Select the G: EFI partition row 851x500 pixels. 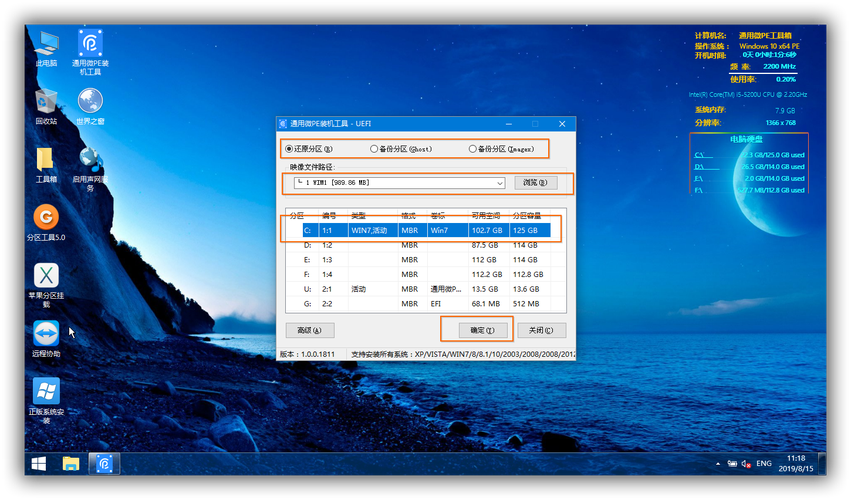426,304
